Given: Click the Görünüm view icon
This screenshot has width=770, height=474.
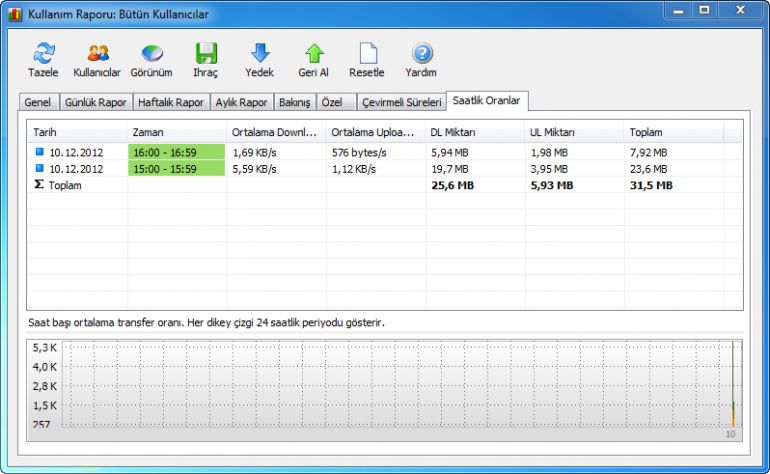Looking at the screenshot, I should point(152,54).
